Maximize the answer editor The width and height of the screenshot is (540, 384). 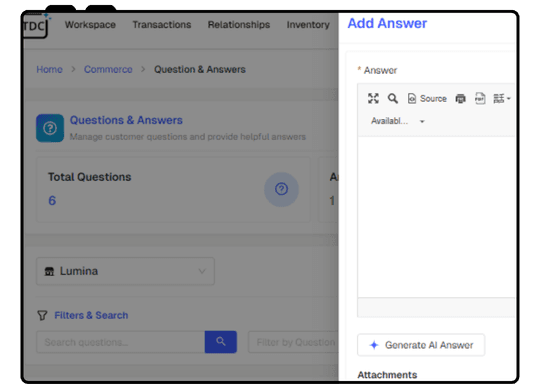point(373,98)
